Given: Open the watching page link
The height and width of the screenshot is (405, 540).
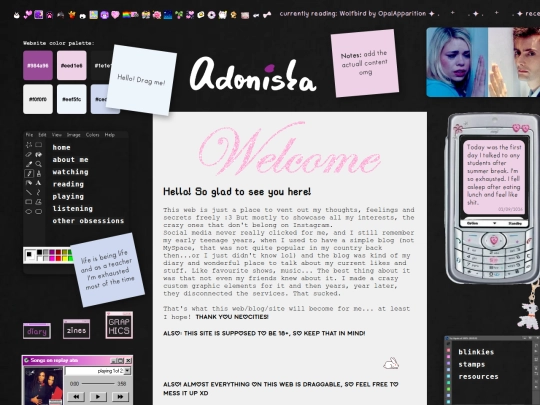Looking at the screenshot, I should click(x=71, y=172).
